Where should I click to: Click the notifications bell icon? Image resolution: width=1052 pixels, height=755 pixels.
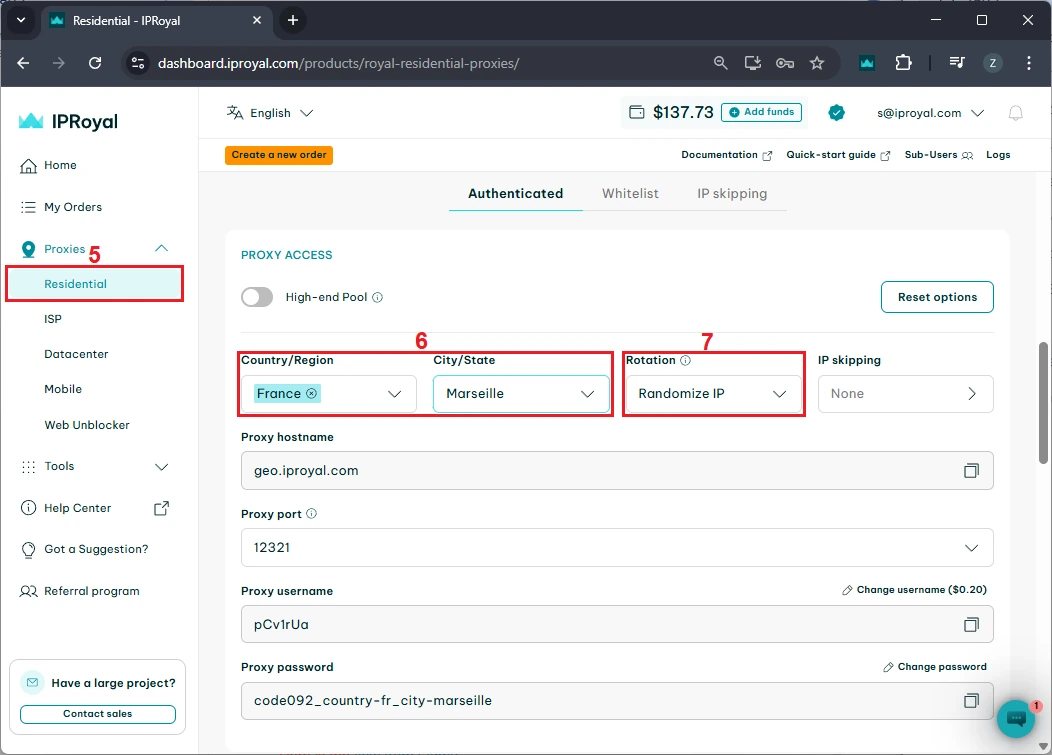1015,113
